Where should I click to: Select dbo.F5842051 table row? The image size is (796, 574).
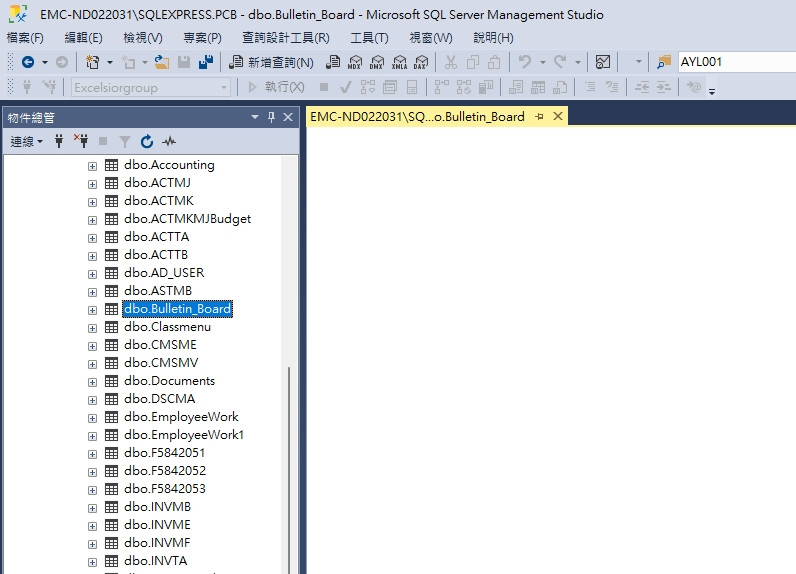[164, 453]
